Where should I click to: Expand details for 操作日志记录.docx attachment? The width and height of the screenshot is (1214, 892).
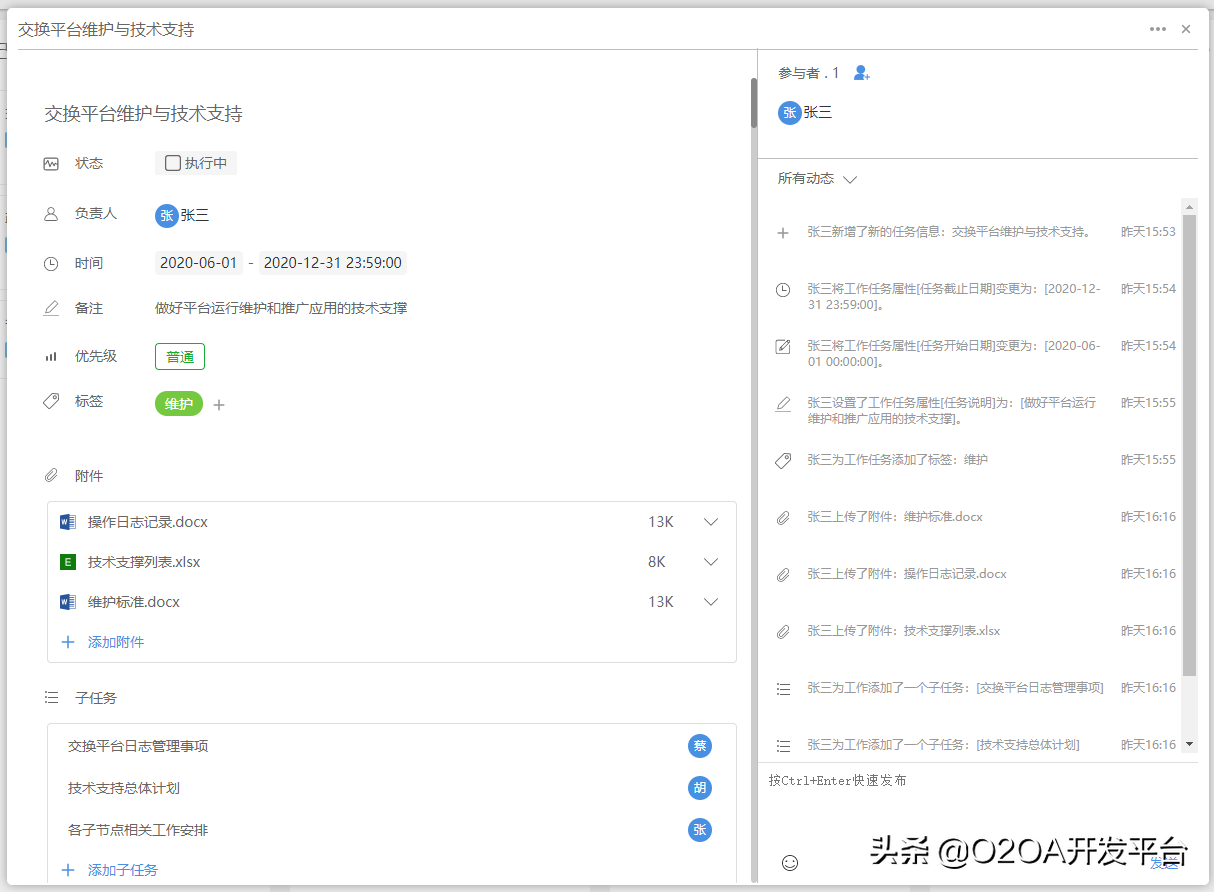click(x=710, y=521)
